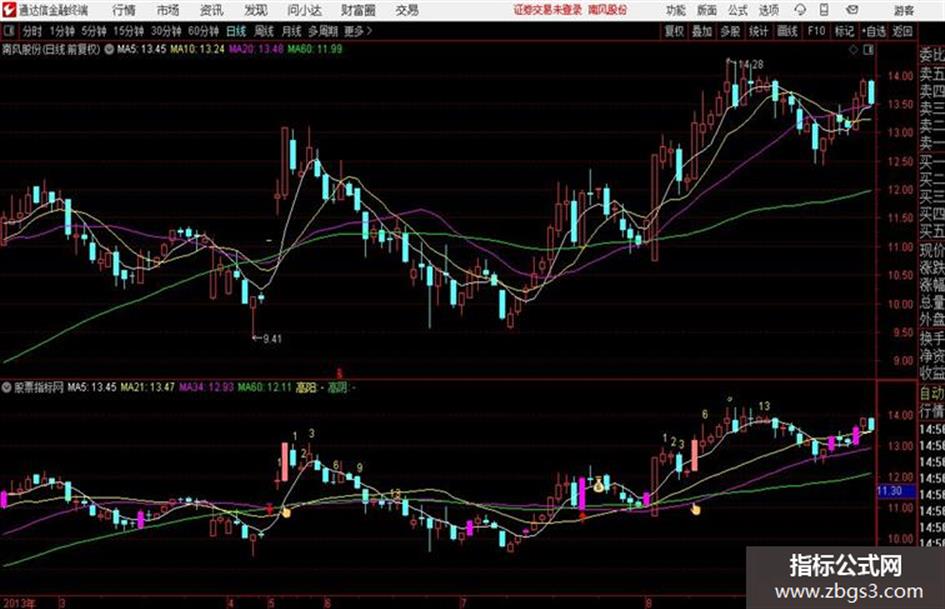Switch to the 15分钟 period tab
The width and height of the screenshot is (945, 609).
(129, 31)
